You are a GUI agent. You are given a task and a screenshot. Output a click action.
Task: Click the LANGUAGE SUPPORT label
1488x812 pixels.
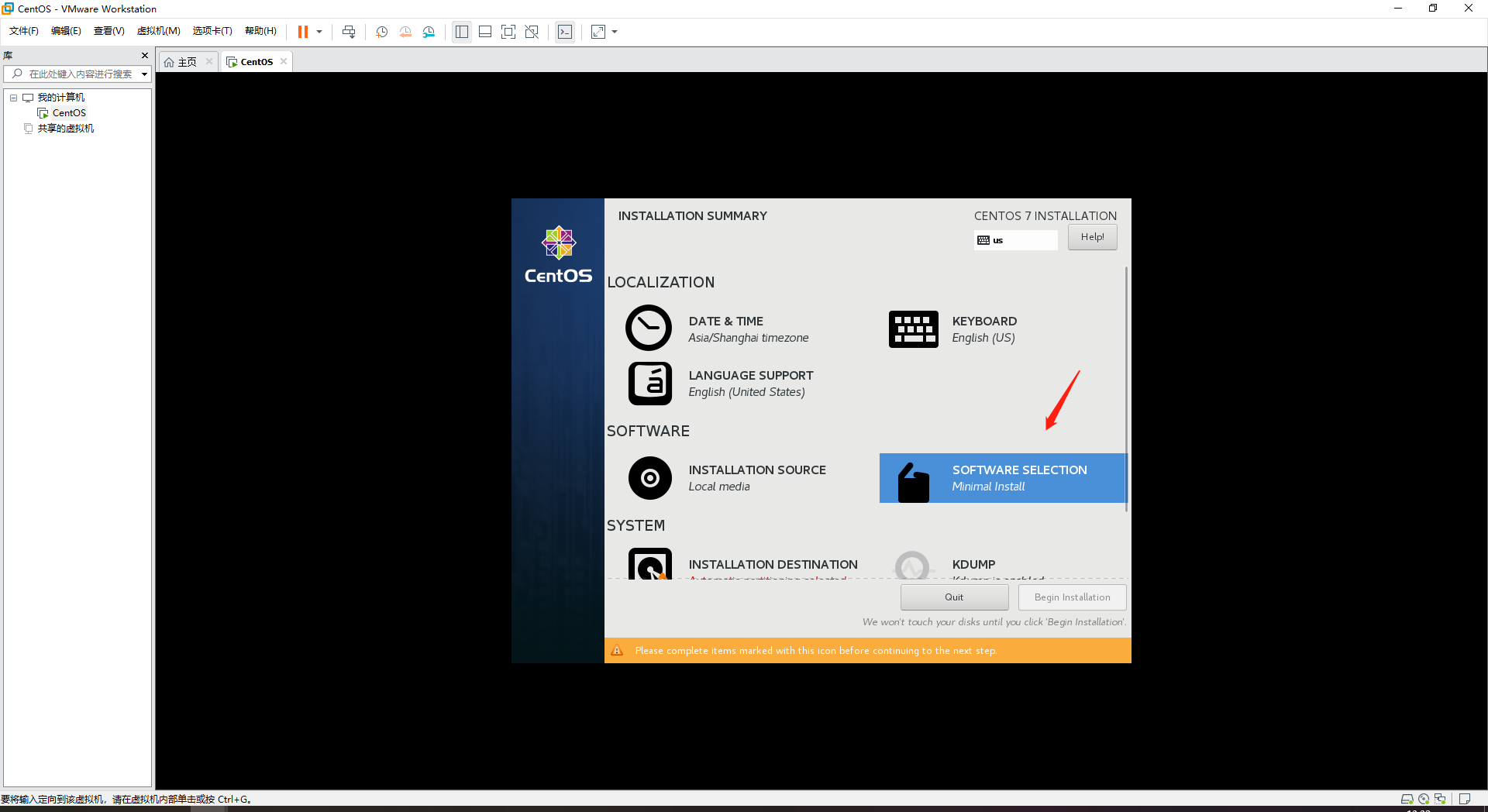(751, 375)
